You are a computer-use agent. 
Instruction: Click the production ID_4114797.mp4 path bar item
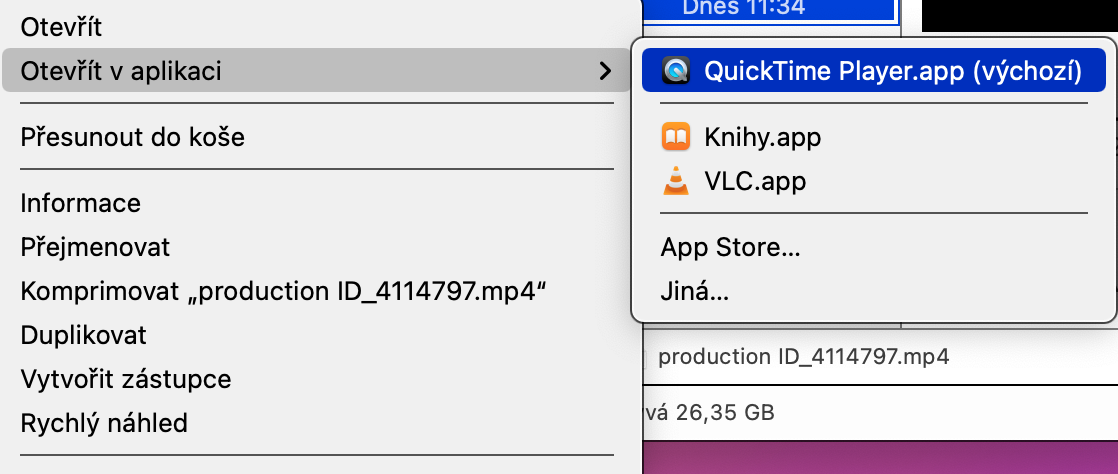coord(803,357)
